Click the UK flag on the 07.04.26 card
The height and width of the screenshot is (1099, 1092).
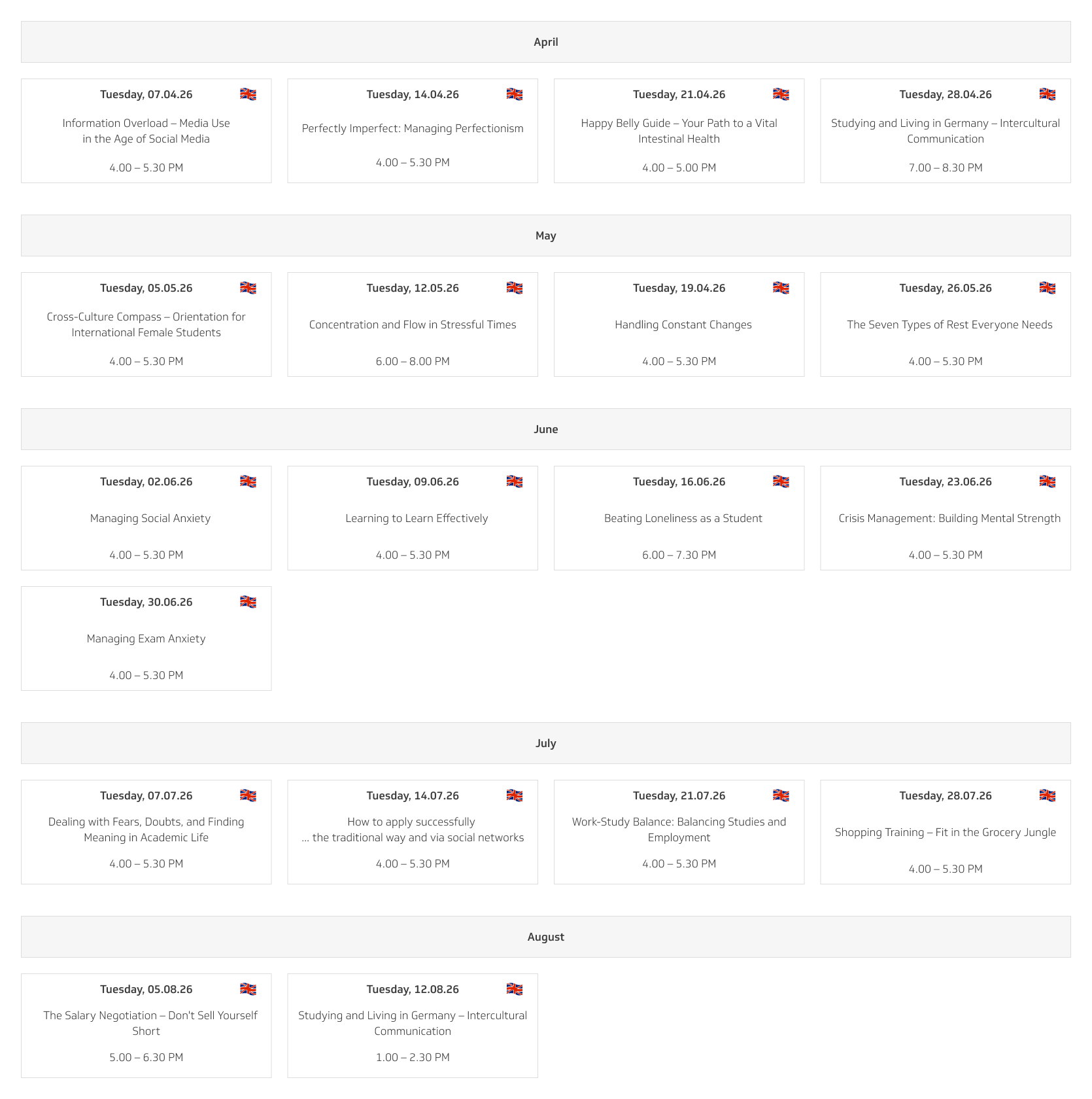tap(248, 94)
